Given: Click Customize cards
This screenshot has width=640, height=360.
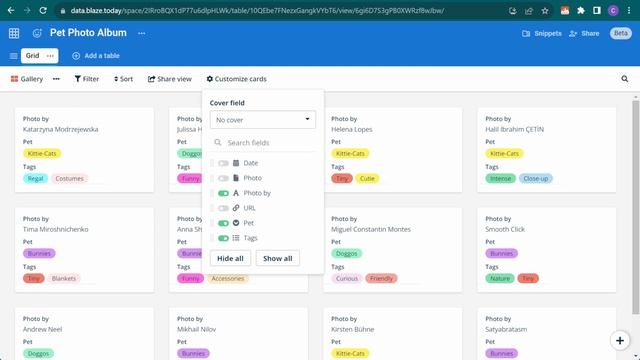Looking at the screenshot, I should pos(237,79).
